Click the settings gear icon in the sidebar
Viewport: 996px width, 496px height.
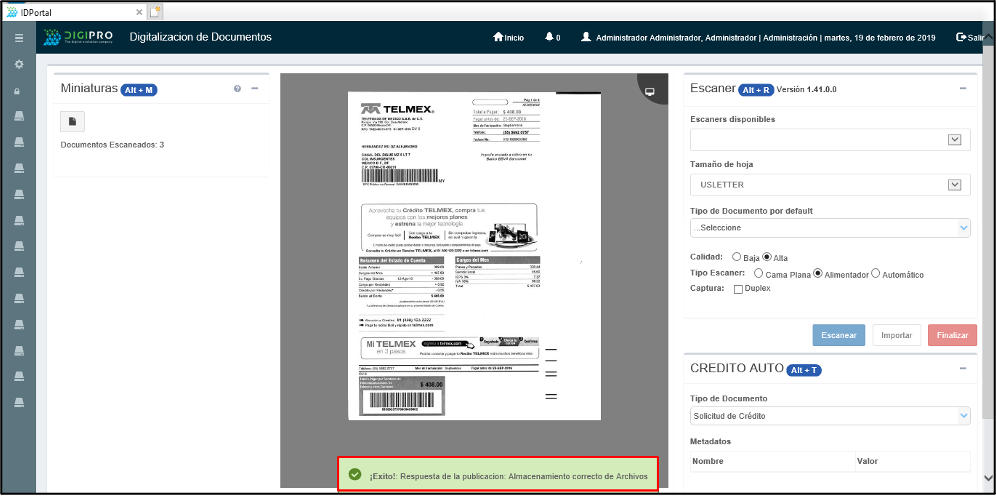pyautogui.click(x=18, y=64)
